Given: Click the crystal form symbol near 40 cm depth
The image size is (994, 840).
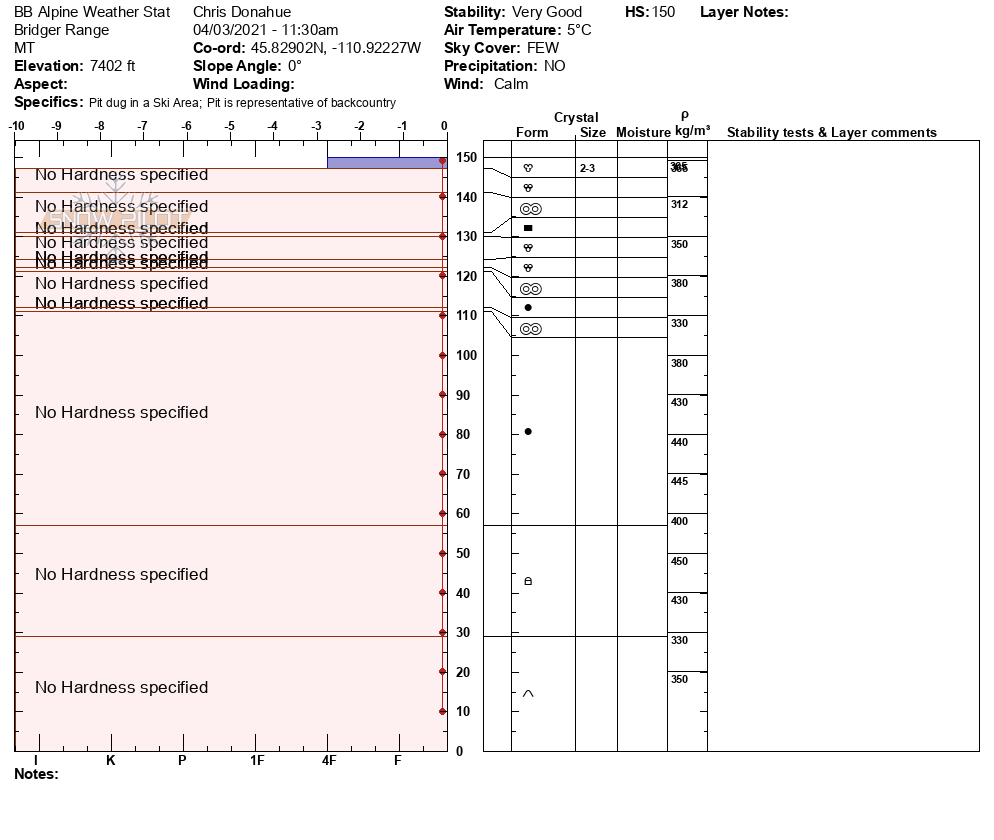Looking at the screenshot, I should click(x=528, y=581).
